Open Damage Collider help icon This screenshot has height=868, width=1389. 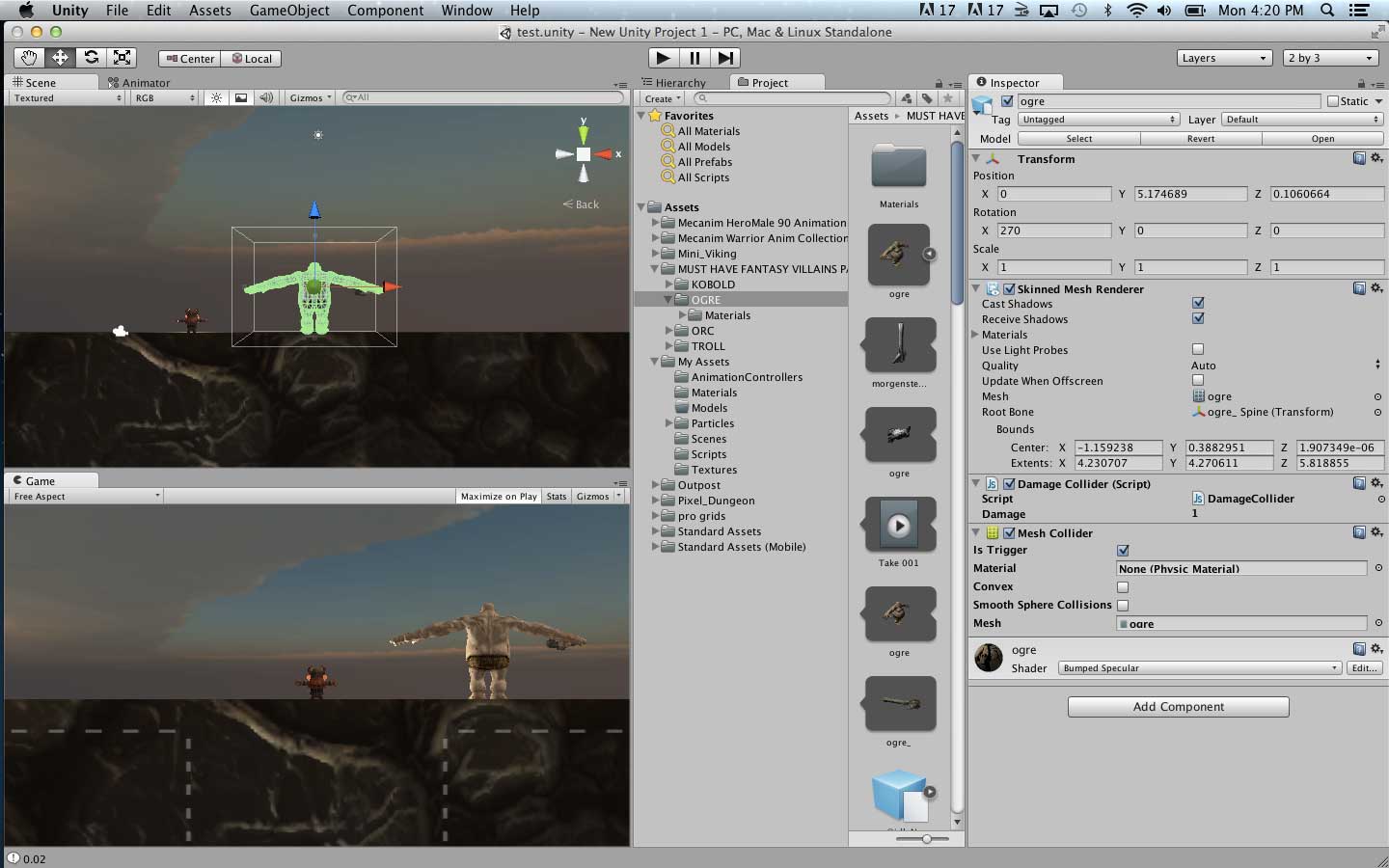(1359, 483)
